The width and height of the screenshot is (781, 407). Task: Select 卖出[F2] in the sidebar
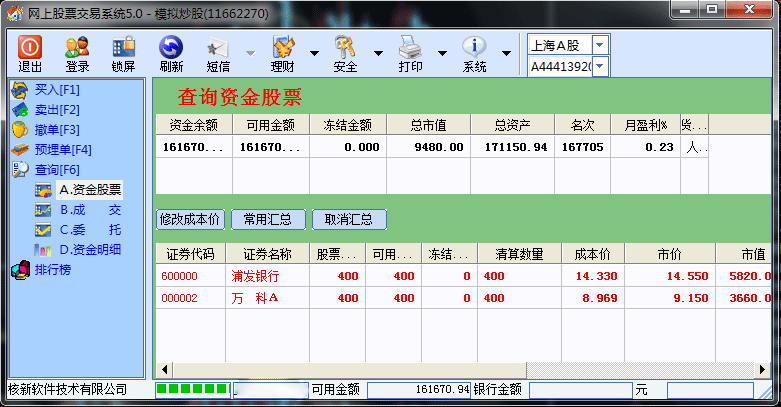[56, 109]
